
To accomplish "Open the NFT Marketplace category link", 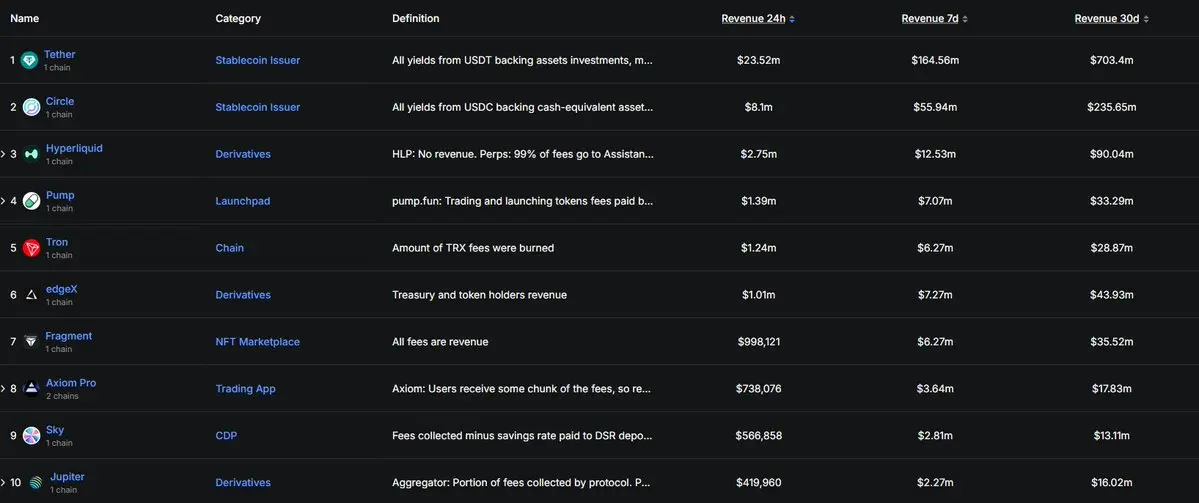I will (257, 342).
